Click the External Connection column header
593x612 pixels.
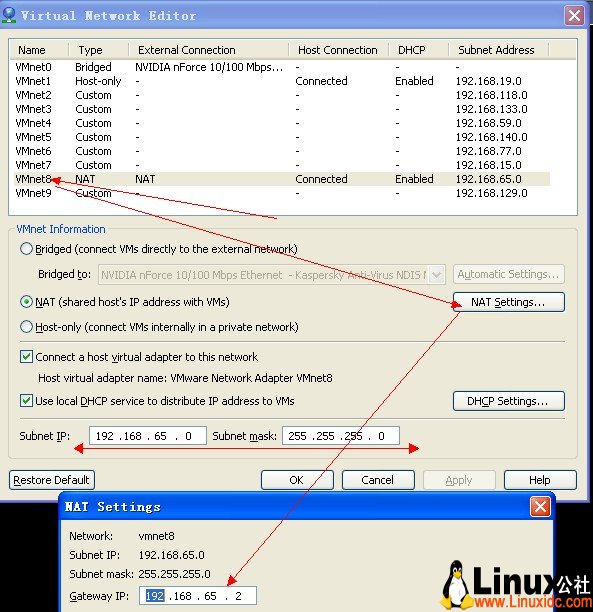[208, 50]
